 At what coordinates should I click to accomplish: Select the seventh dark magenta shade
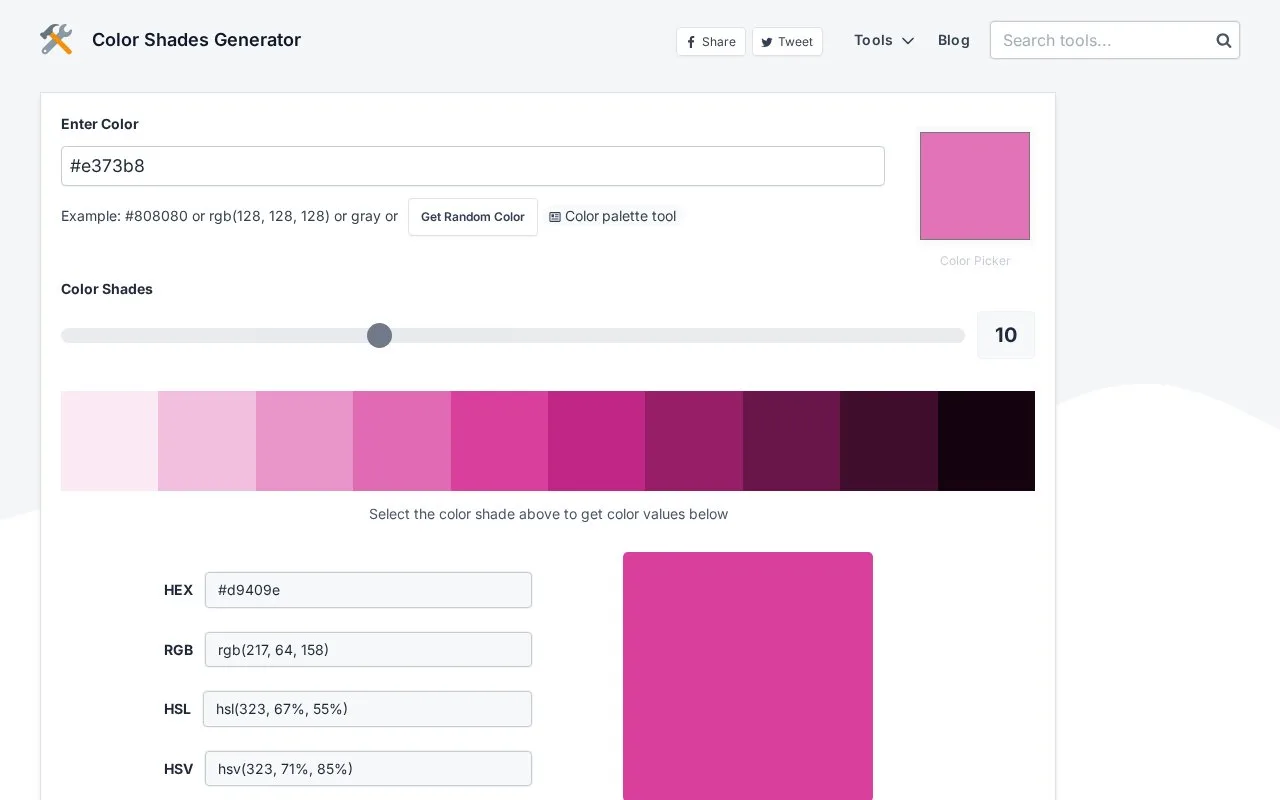tap(694, 441)
